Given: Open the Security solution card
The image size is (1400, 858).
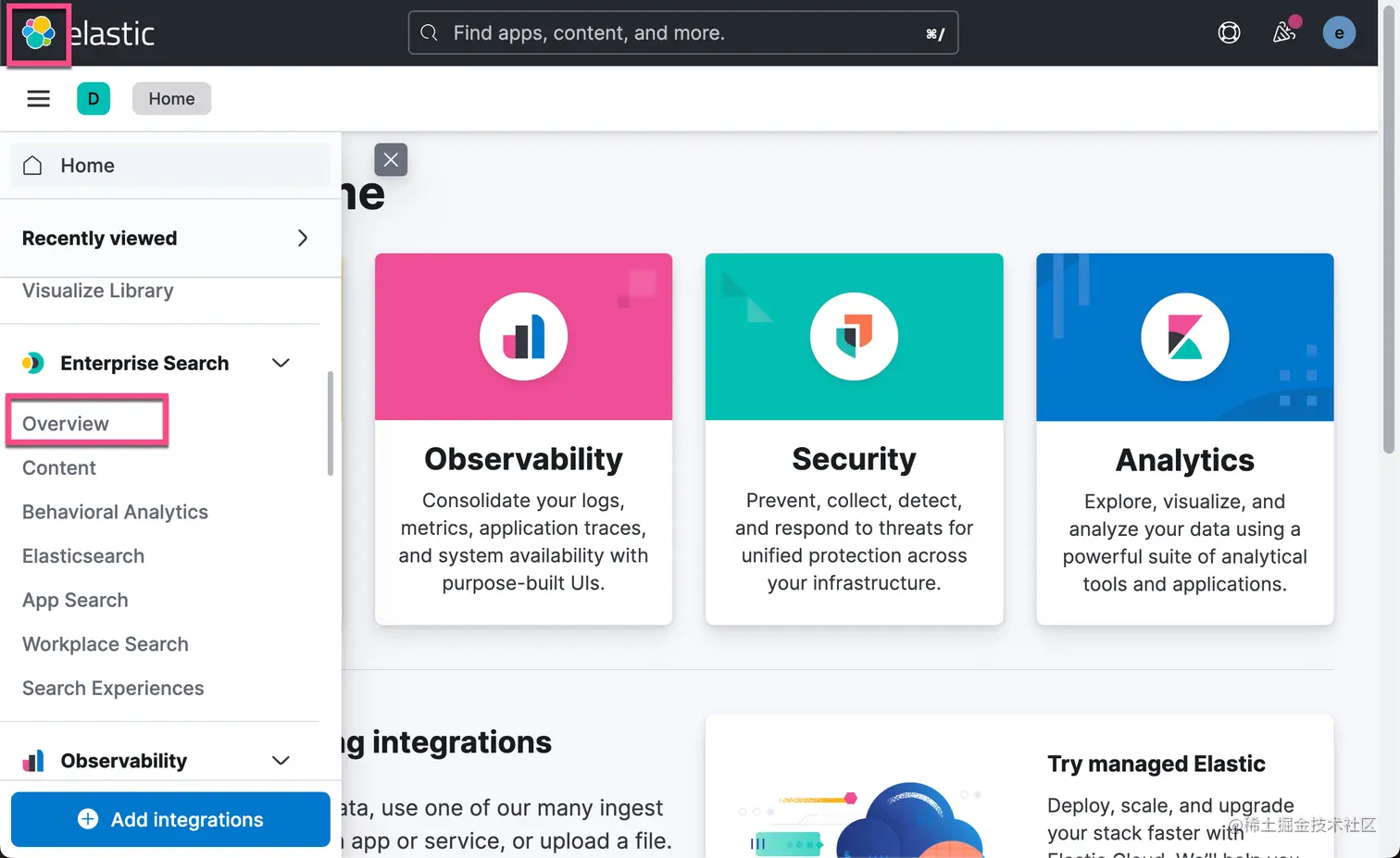Looking at the screenshot, I should tap(854, 439).
